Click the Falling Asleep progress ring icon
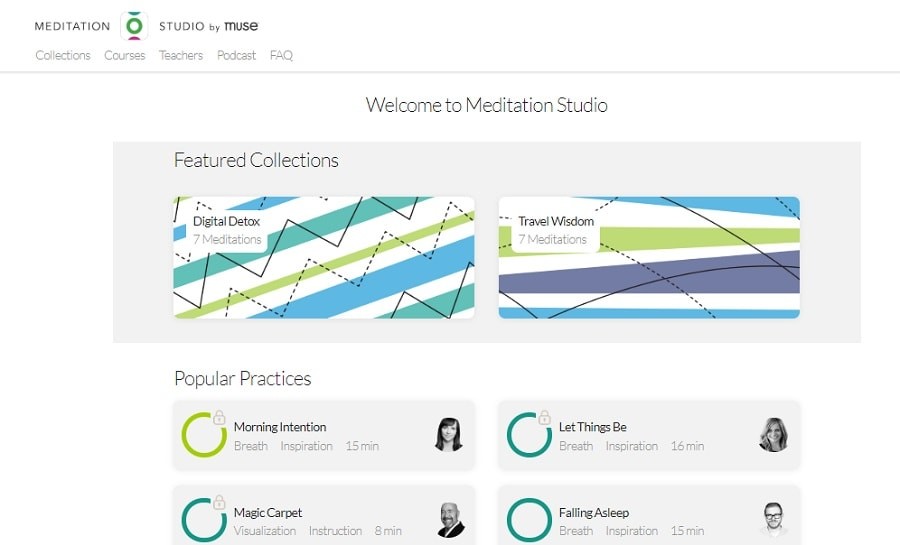 (x=529, y=520)
